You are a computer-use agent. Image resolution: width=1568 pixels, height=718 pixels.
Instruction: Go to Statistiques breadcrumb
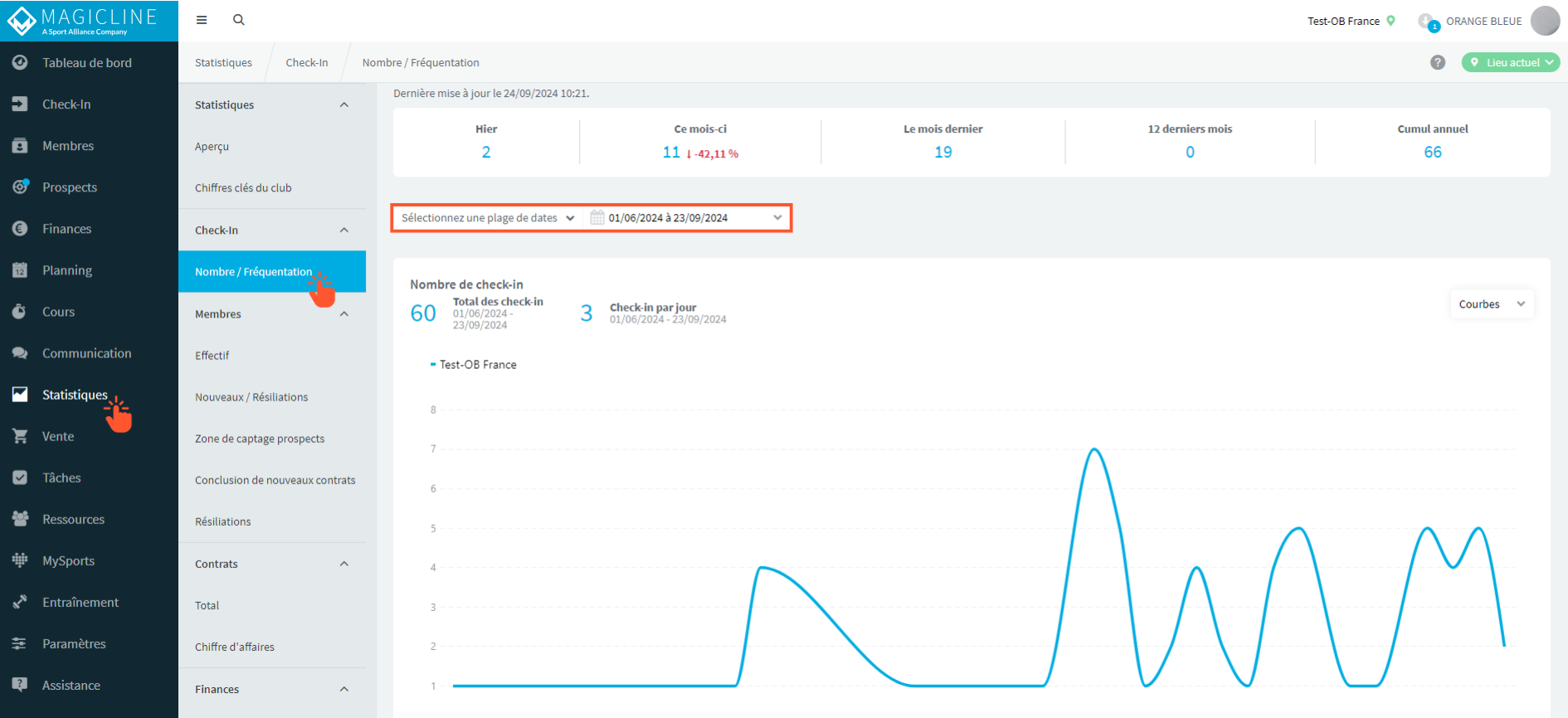[x=223, y=62]
